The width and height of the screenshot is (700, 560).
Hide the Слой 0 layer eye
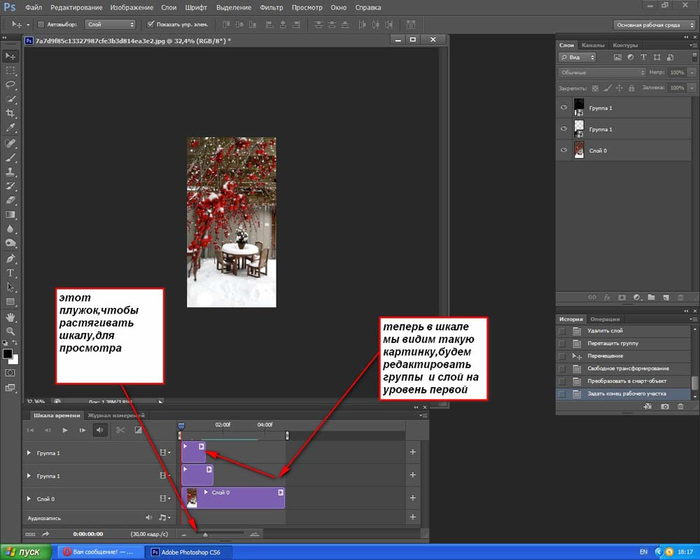[563, 150]
